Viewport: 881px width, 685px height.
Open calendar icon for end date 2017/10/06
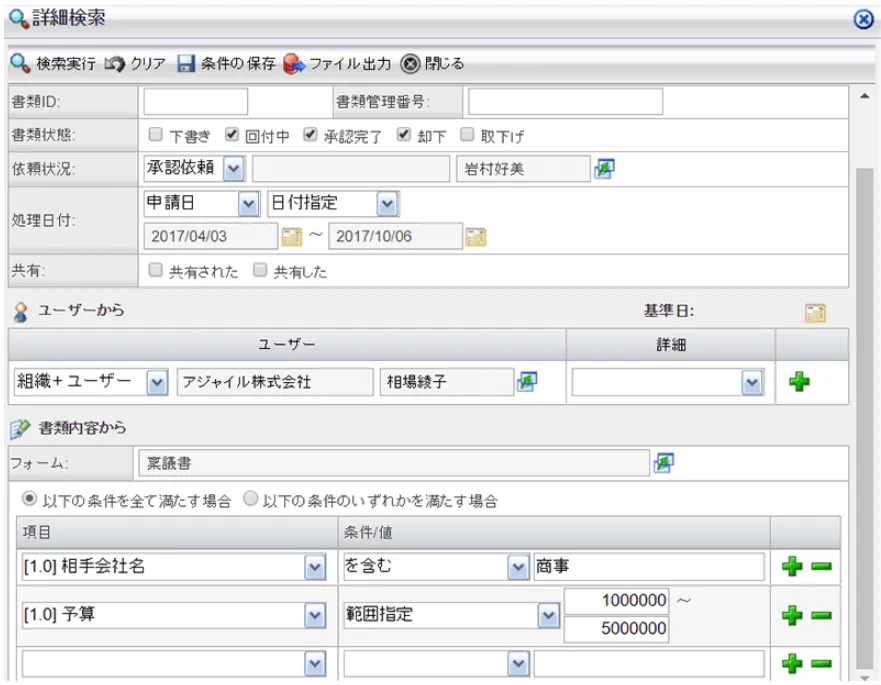[475, 237]
